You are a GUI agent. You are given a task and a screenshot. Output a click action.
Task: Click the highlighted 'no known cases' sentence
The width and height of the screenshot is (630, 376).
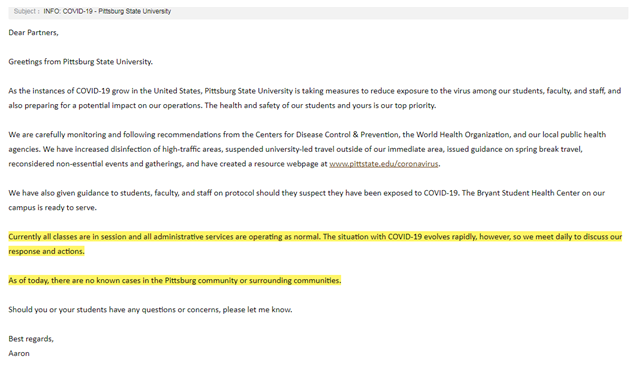pos(174,280)
